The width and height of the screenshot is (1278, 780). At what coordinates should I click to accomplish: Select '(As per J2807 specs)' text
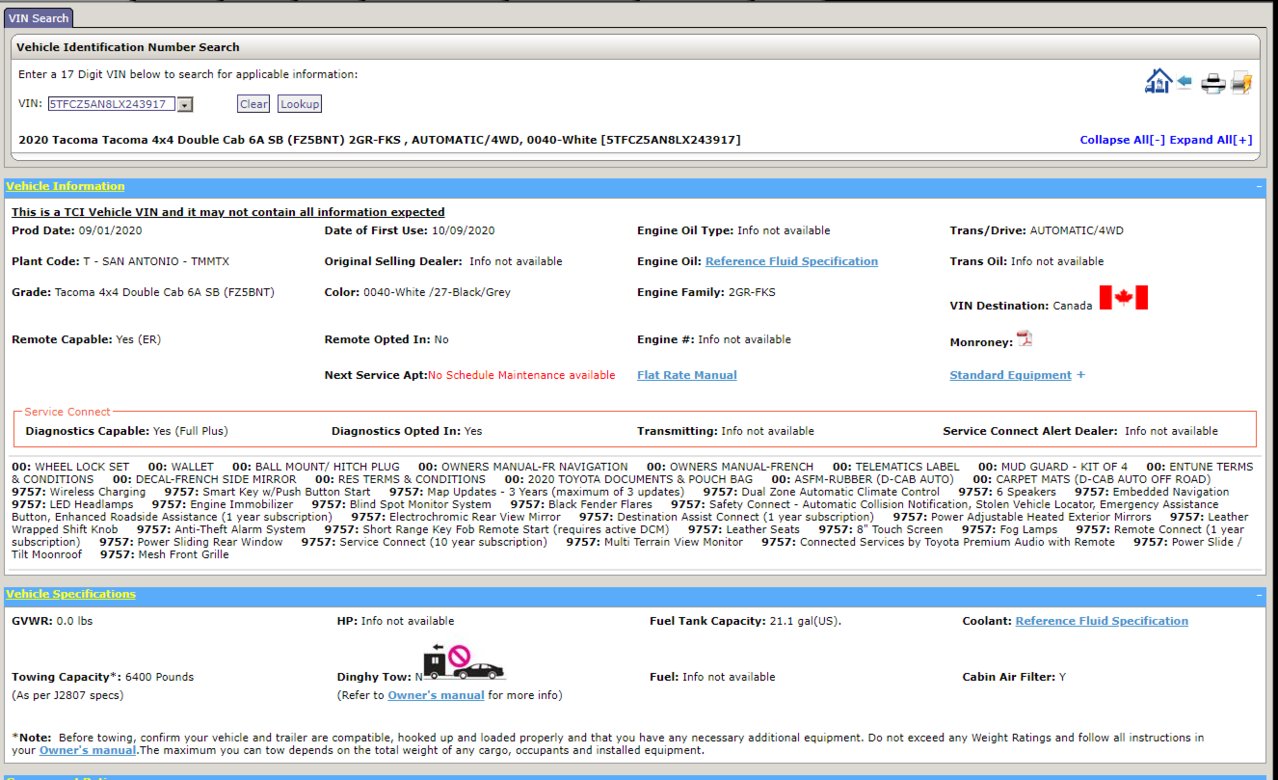pos(67,695)
